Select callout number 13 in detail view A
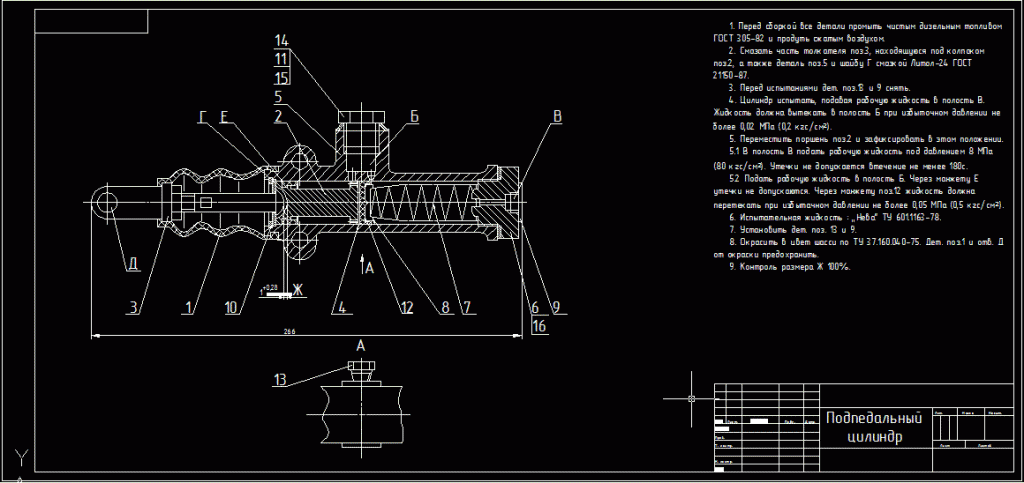The image size is (1024, 483). (x=280, y=379)
